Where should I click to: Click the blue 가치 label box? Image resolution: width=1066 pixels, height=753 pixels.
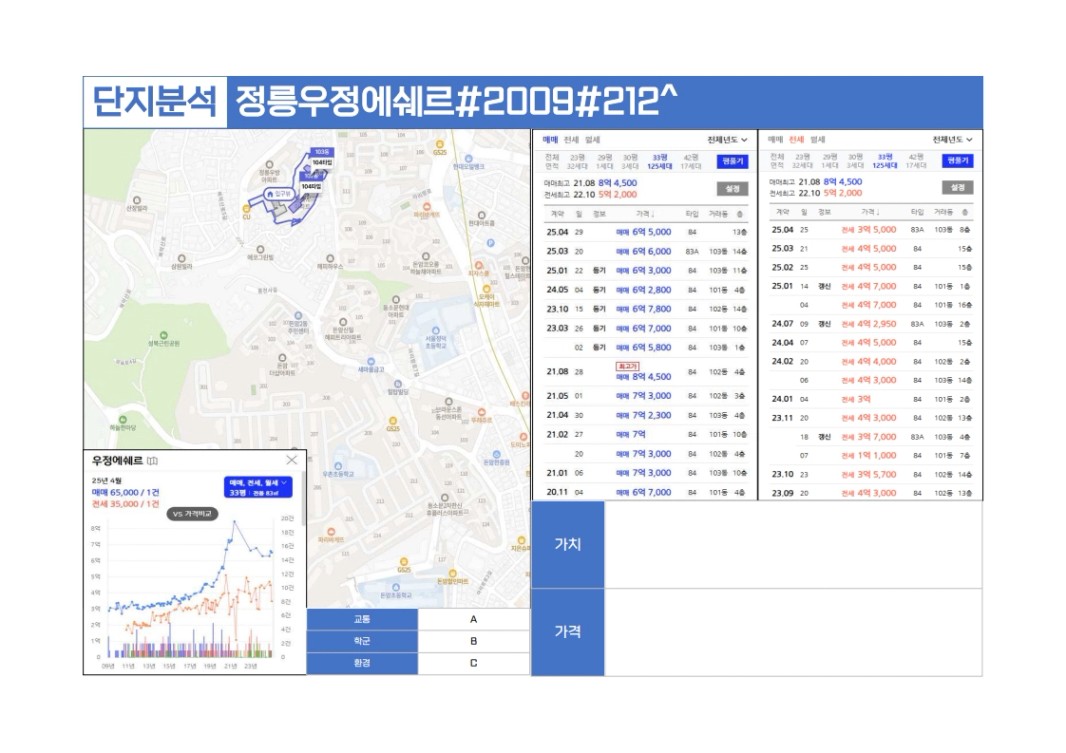(568, 544)
